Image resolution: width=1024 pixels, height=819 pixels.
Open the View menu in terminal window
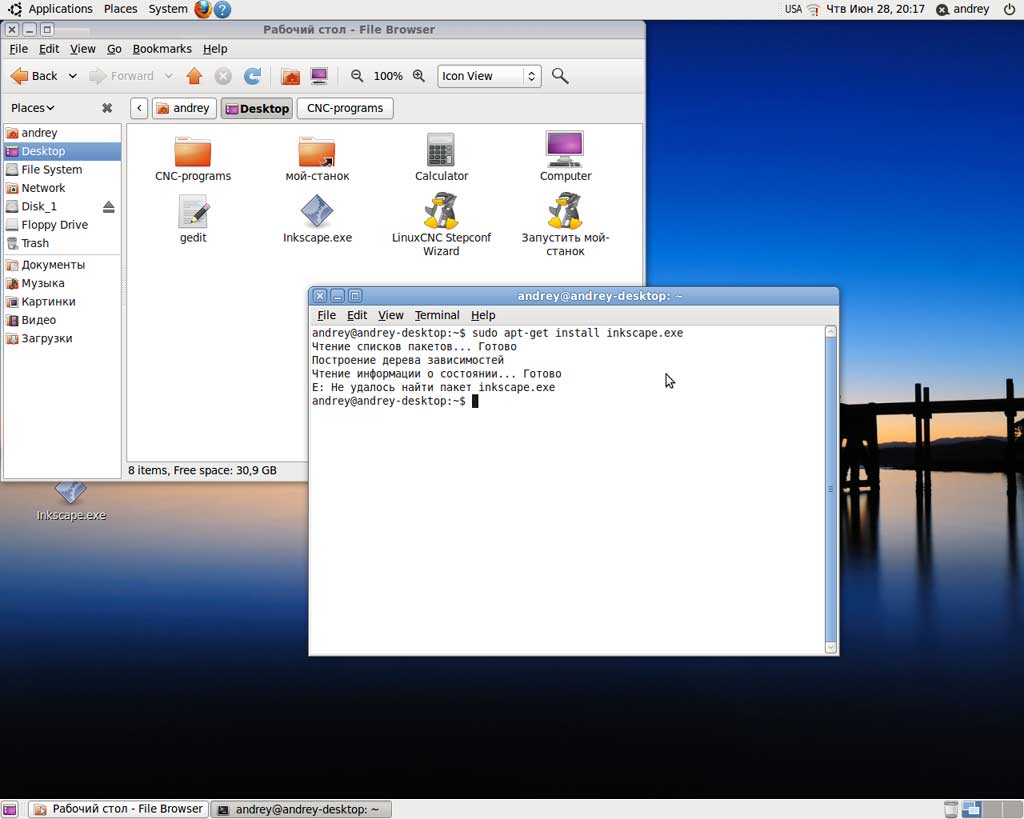(x=391, y=315)
